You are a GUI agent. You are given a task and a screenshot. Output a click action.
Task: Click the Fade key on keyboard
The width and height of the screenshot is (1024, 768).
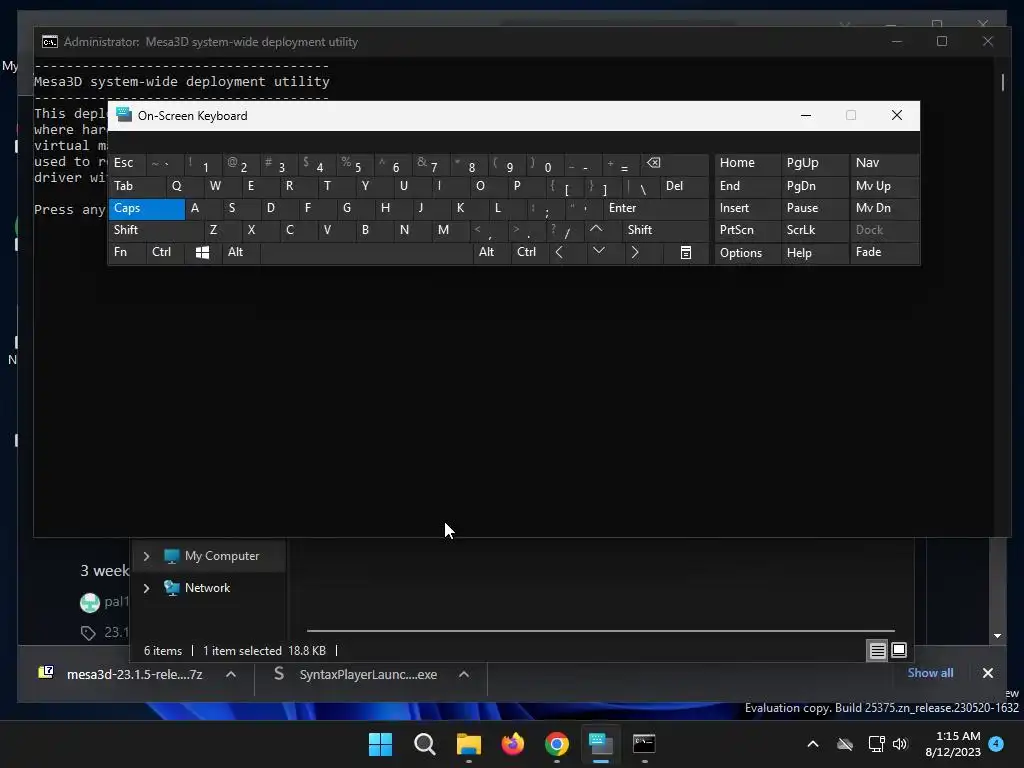point(884,253)
